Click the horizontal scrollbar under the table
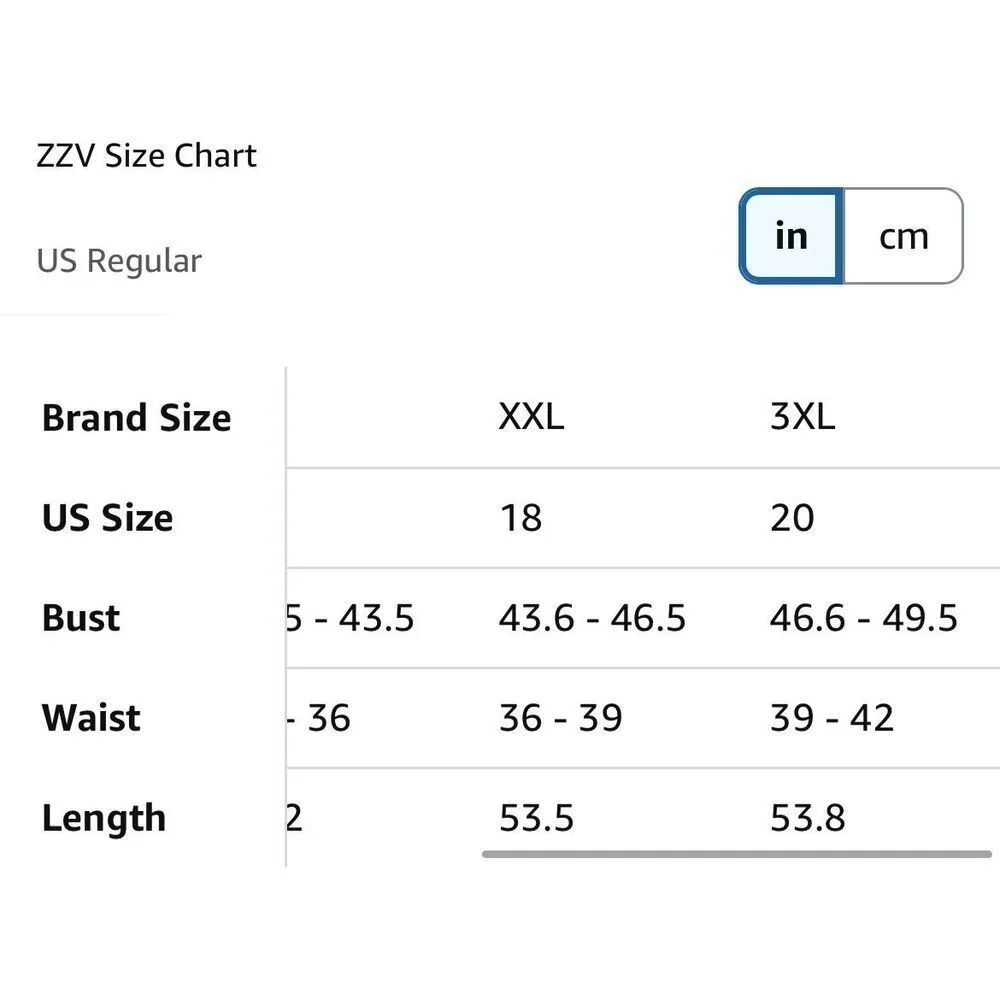1000x1000 pixels. coord(736,855)
